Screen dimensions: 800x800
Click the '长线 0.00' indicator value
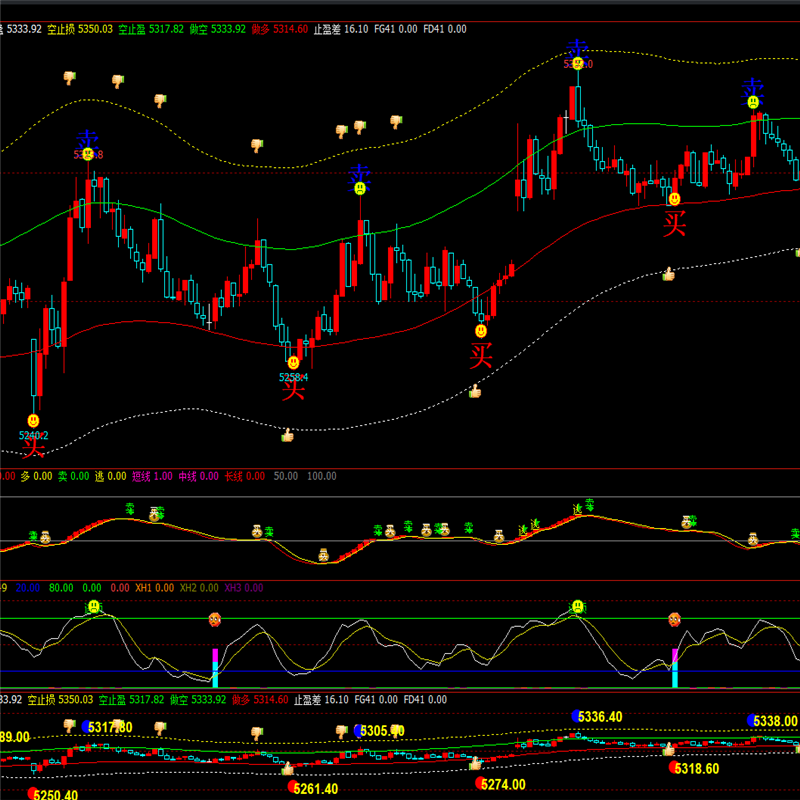point(245,476)
